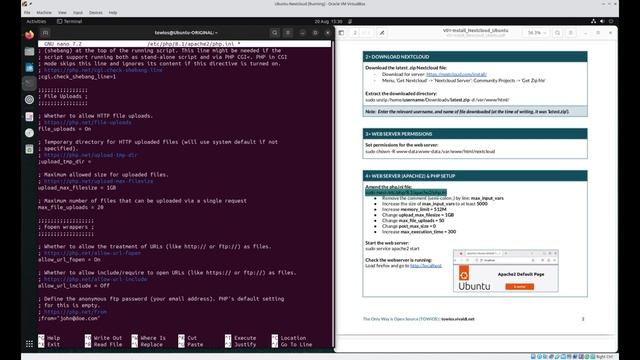Open the zoom level dropdown showing 56.3%

coord(537,33)
